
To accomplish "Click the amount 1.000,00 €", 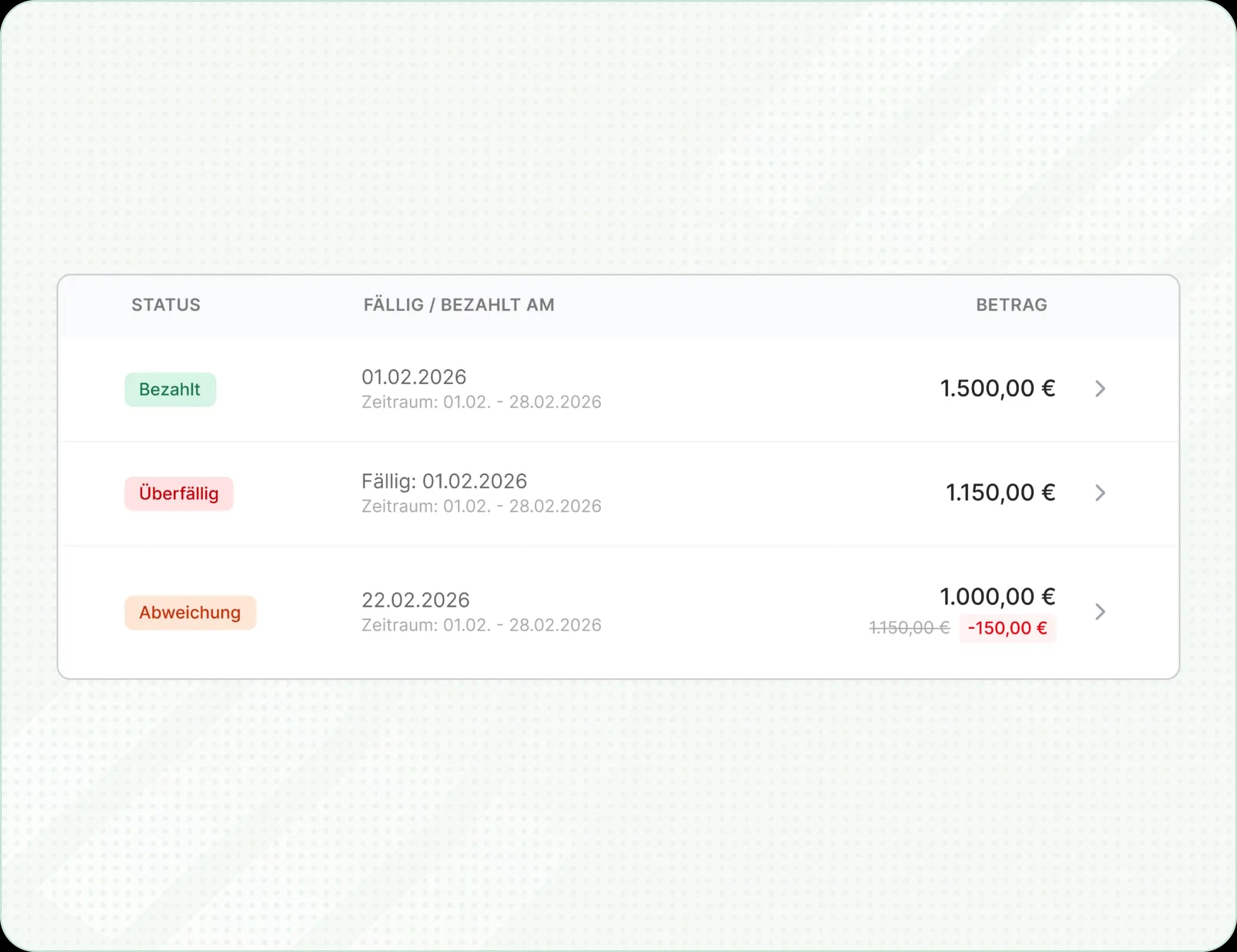I will [x=997, y=596].
